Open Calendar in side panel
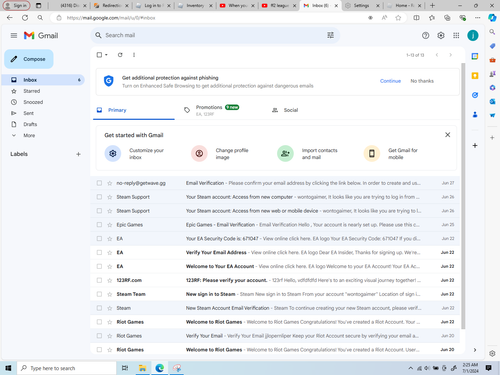Viewport: 500px width, 375px height. [475, 56]
